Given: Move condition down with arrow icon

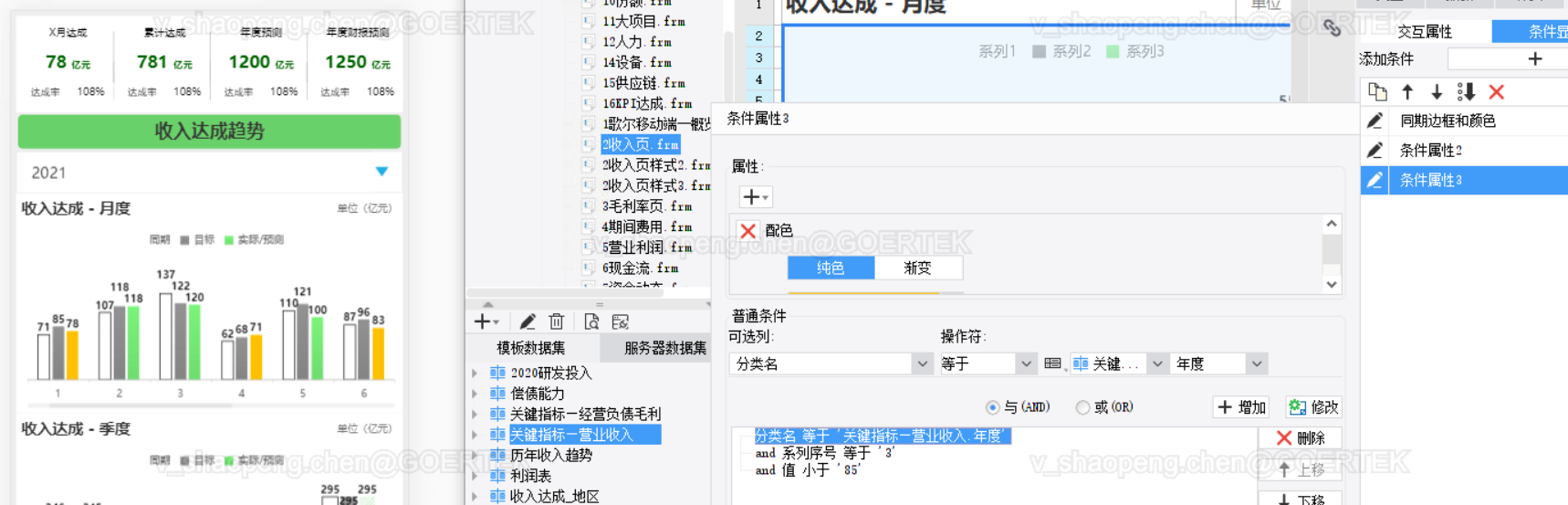Looking at the screenshot, I should 1437,92.
